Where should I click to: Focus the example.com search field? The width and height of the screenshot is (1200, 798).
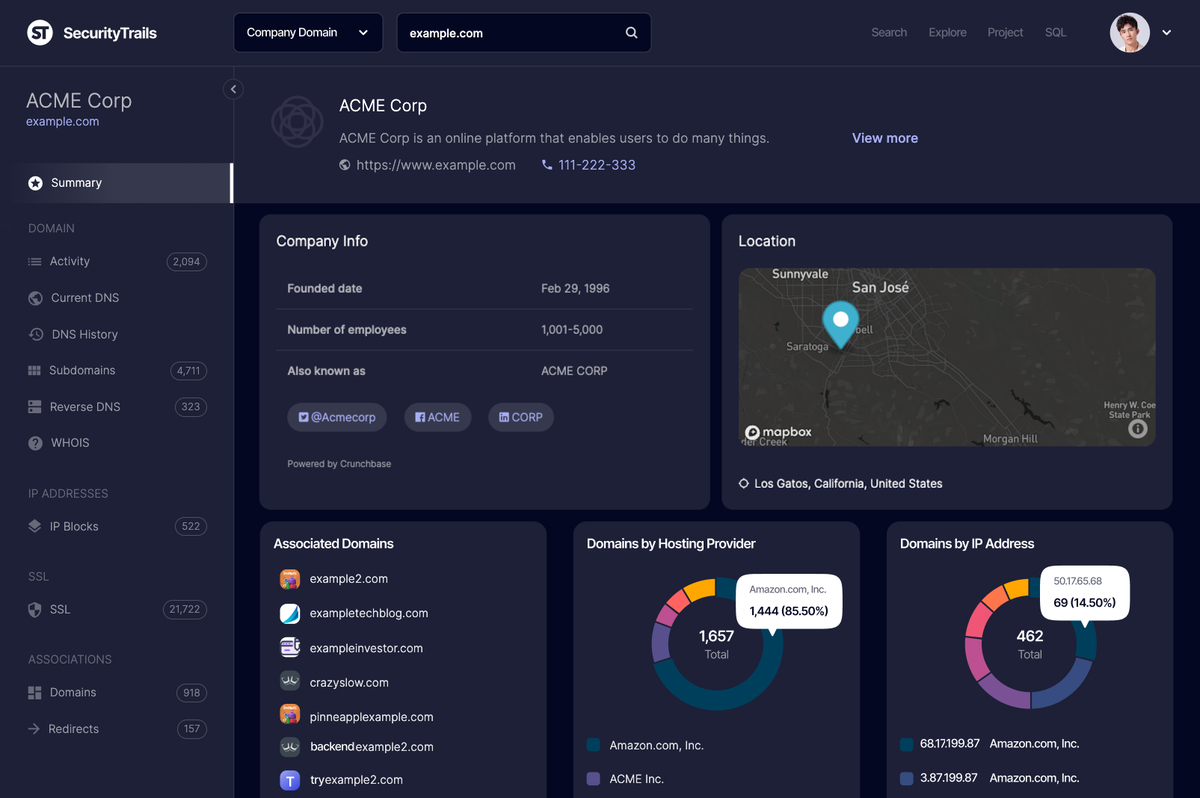click(524, 33)
